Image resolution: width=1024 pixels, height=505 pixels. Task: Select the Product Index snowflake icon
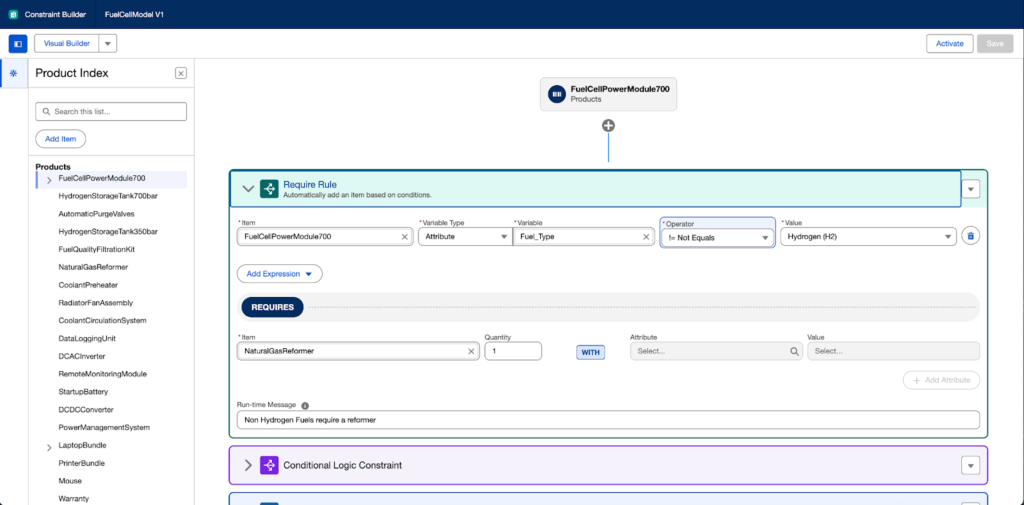(x=13, y=73)
